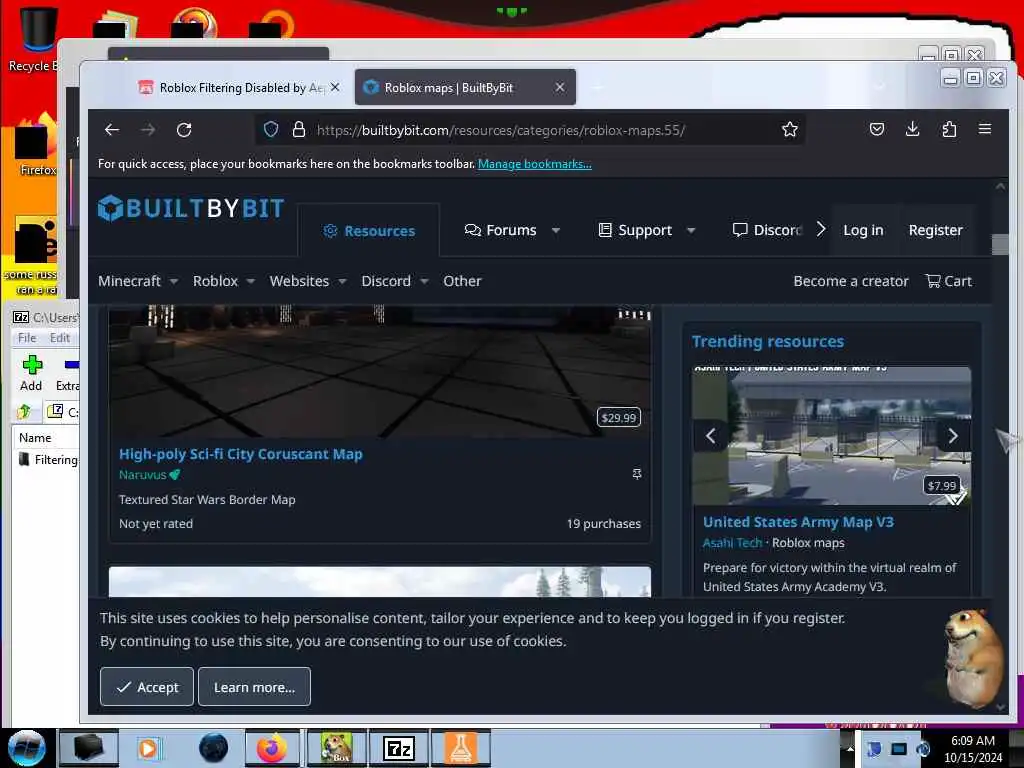Viewport: 1024px width, 768px height.
Task: Click the 7-Zip up folder arrow icon
Action: pos(24,411)
